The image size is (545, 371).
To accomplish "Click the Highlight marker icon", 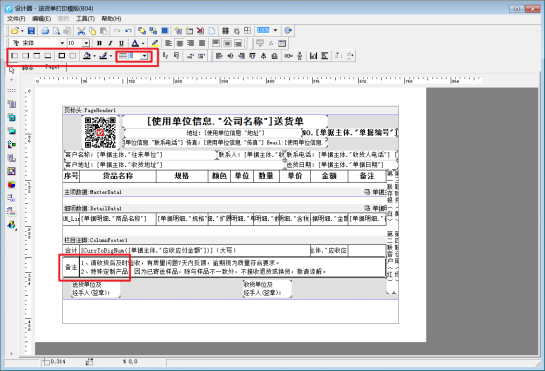I will click(155, 43).
